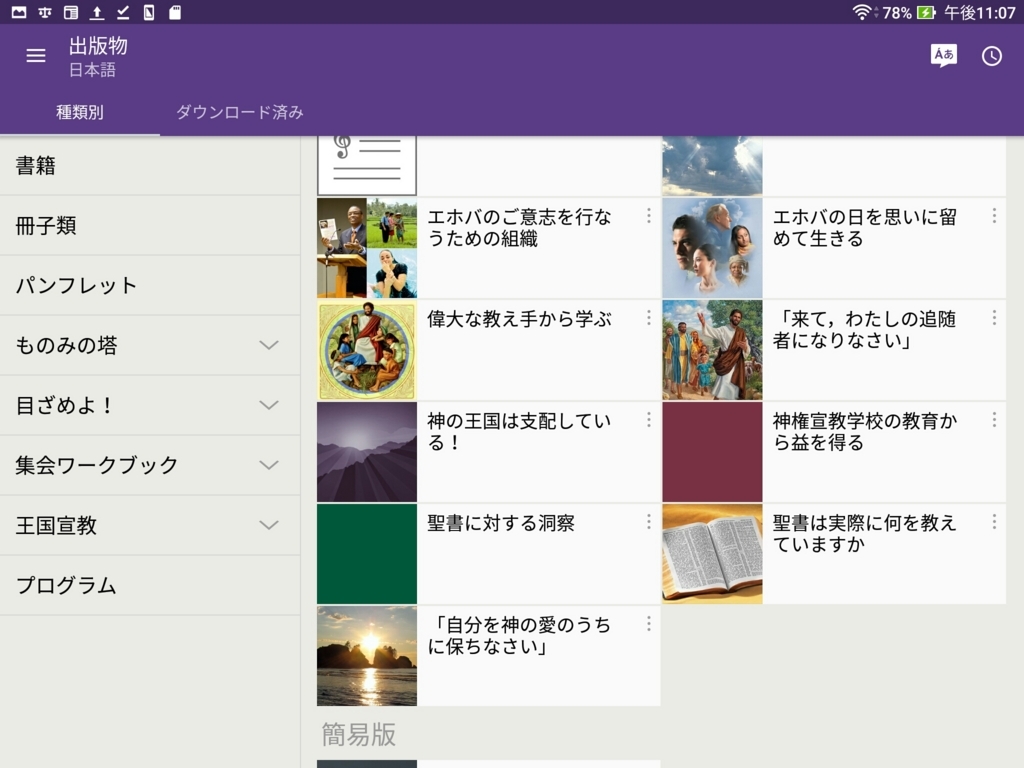1024x768 pixels.
Task: Tap the faces in clouds cover thumbnail
Action: pos(712,248)
